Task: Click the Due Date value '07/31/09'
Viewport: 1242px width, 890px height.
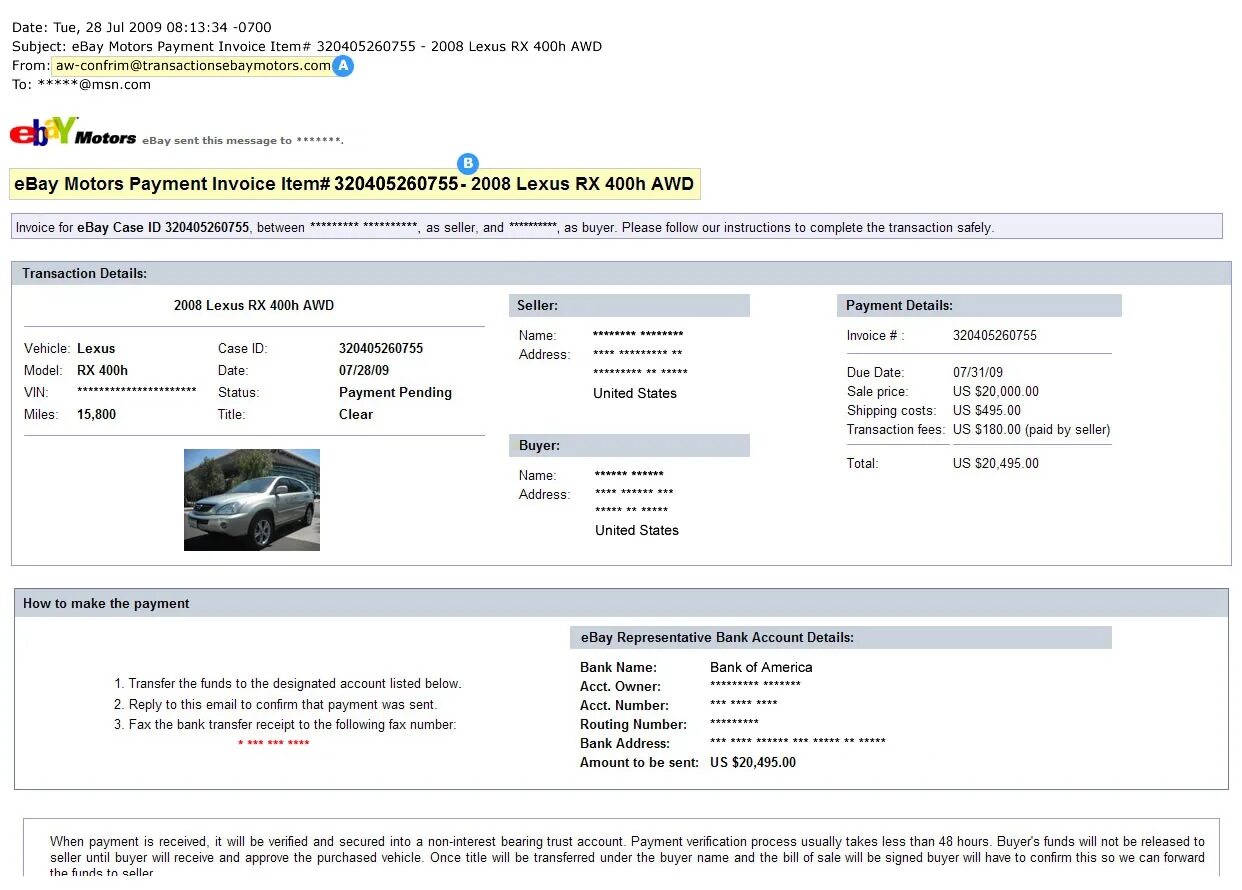Action: pyautogui.click(x=978, y=373)
